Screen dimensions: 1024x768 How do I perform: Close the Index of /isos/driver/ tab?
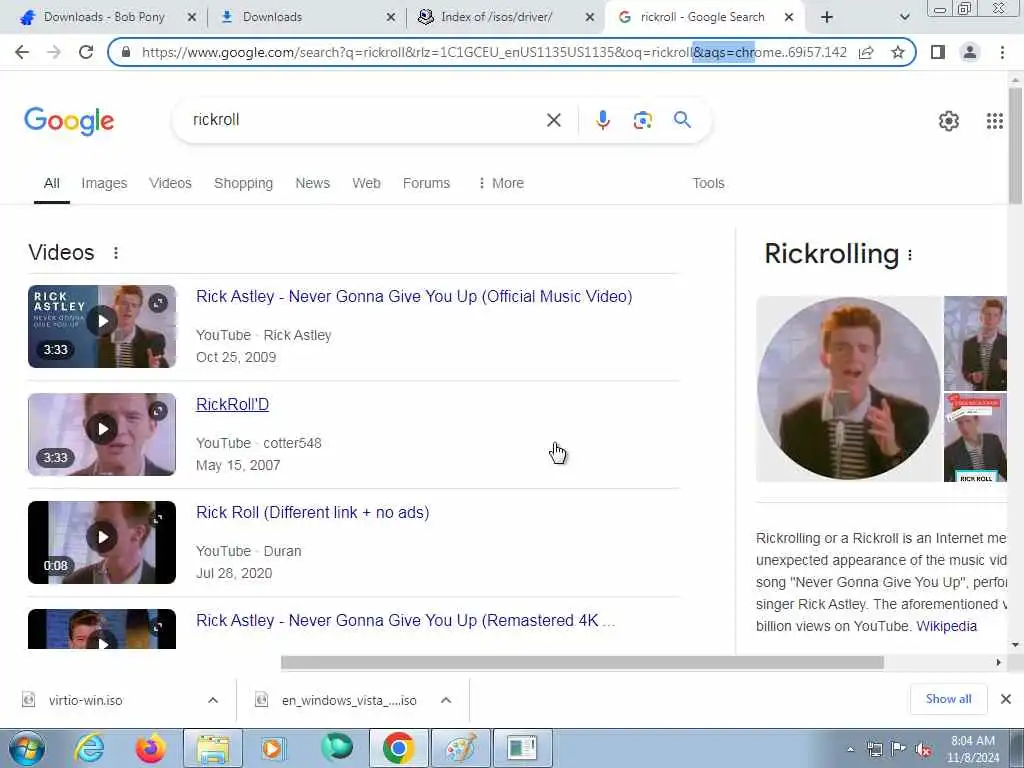(590, 18)
